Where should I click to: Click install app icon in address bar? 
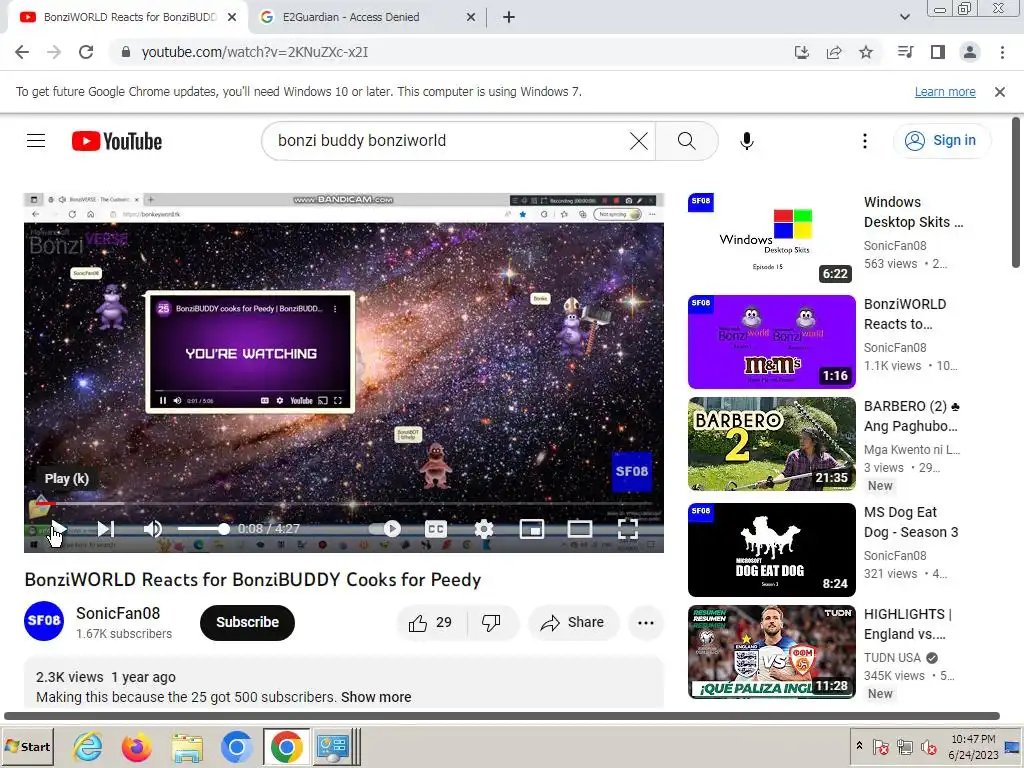coord(802,52)
